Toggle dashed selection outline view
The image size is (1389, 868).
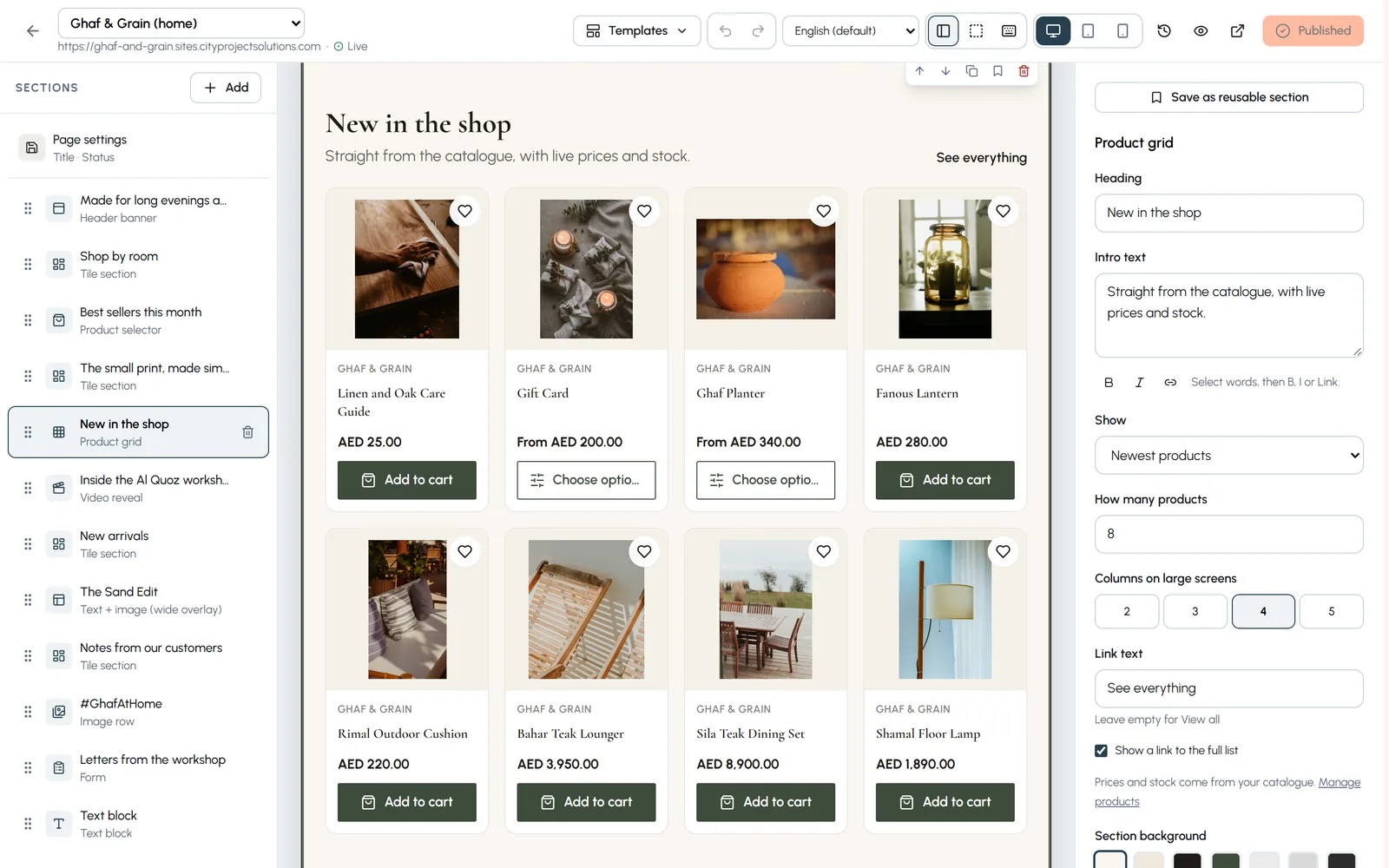(976, 30)
